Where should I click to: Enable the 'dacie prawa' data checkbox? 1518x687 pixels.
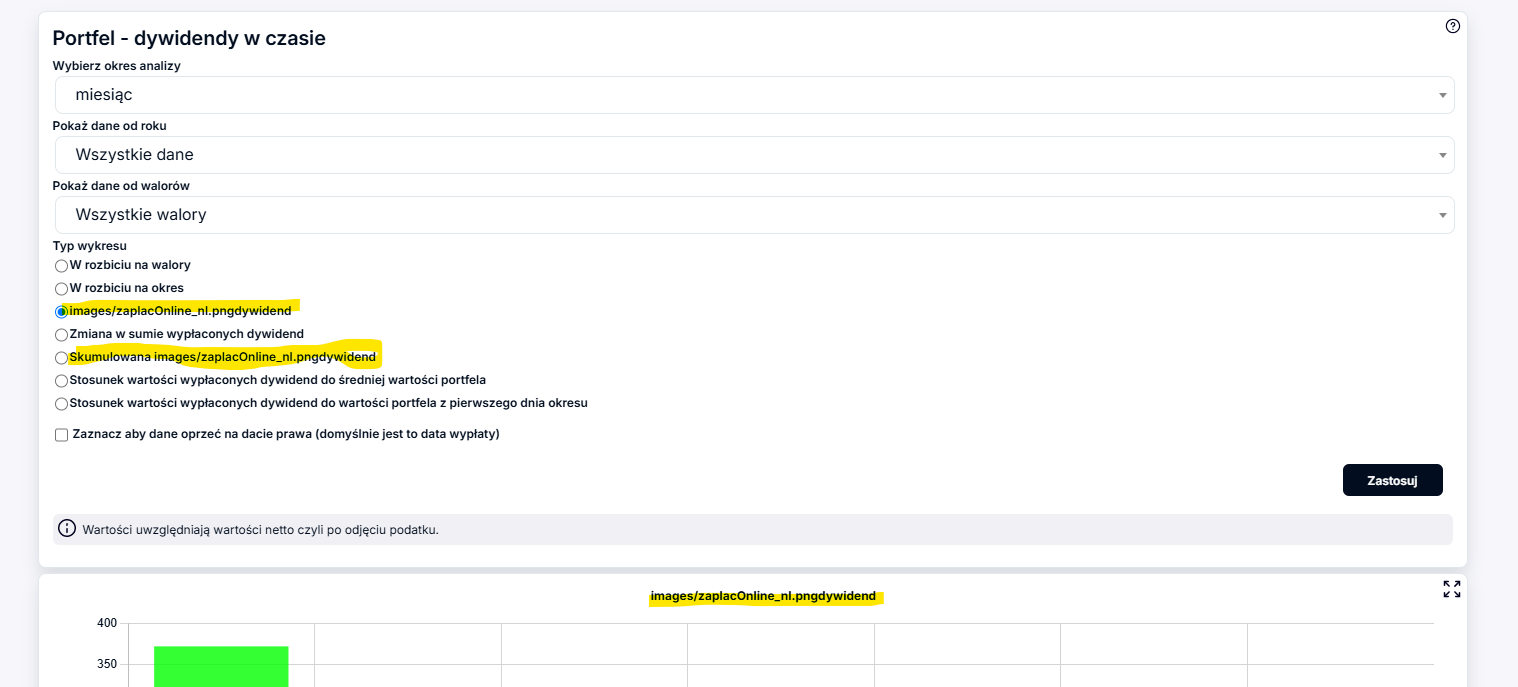tap(62, 435)
